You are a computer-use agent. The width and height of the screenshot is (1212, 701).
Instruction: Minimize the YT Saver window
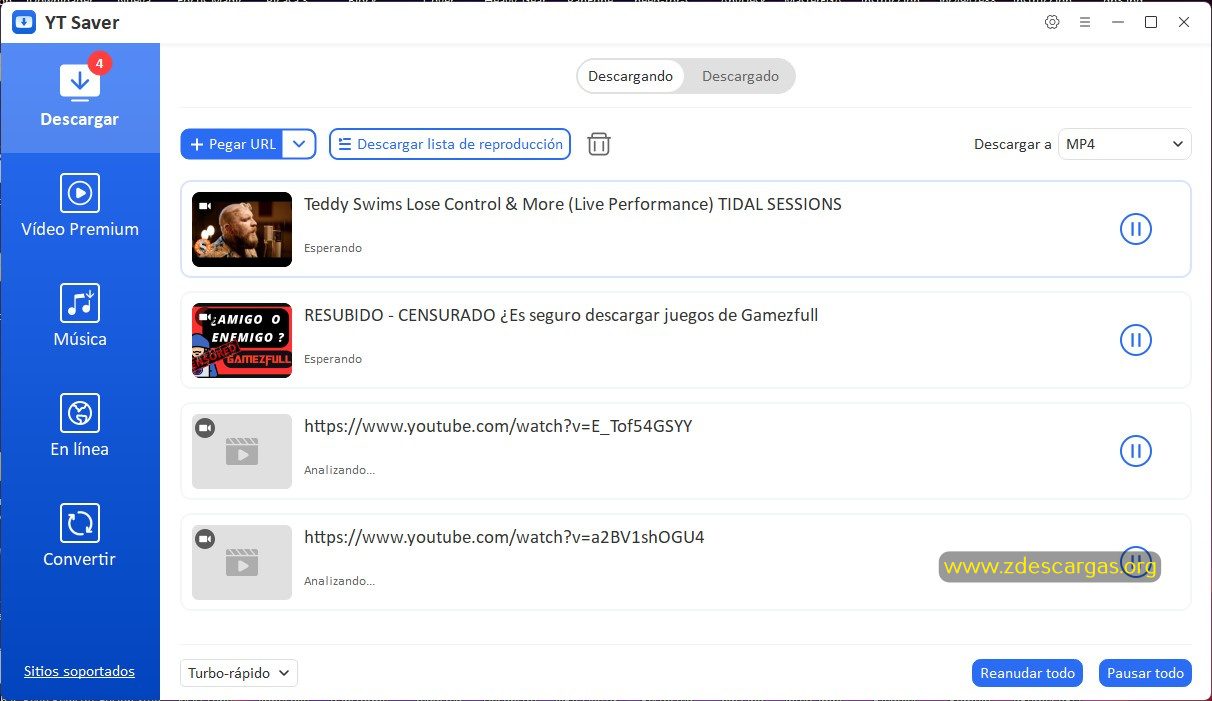pos(1118,22)
